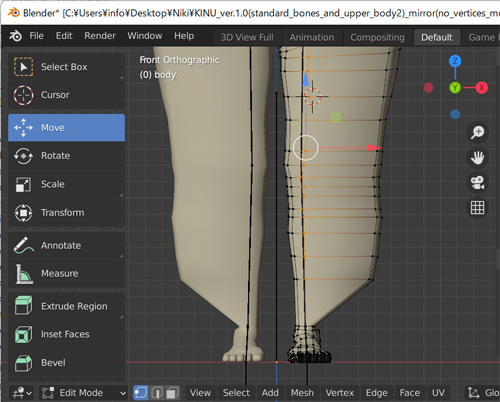Open the Render menu

[100, 36]
